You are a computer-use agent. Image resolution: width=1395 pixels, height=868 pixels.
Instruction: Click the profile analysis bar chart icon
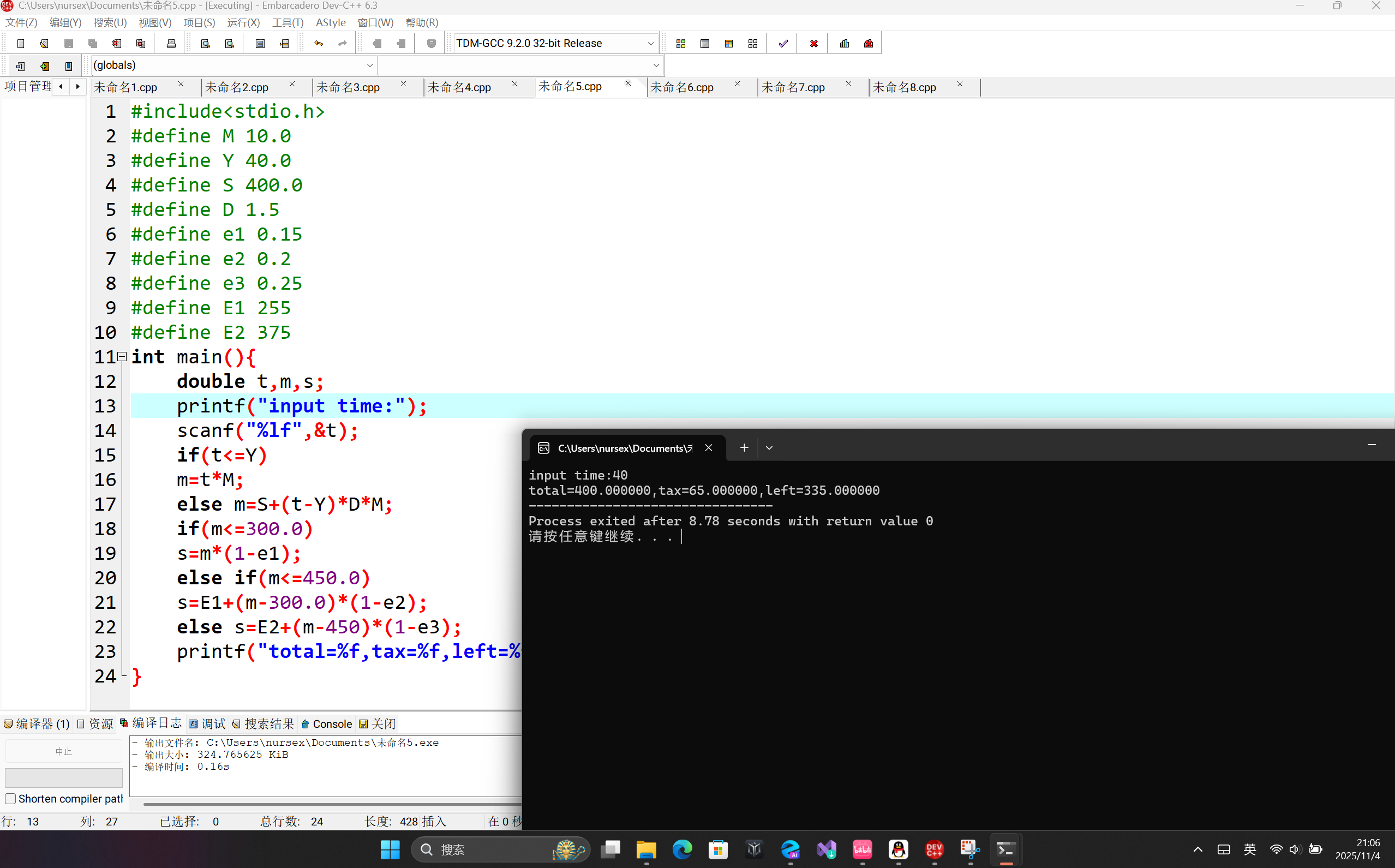click(844, 44)
